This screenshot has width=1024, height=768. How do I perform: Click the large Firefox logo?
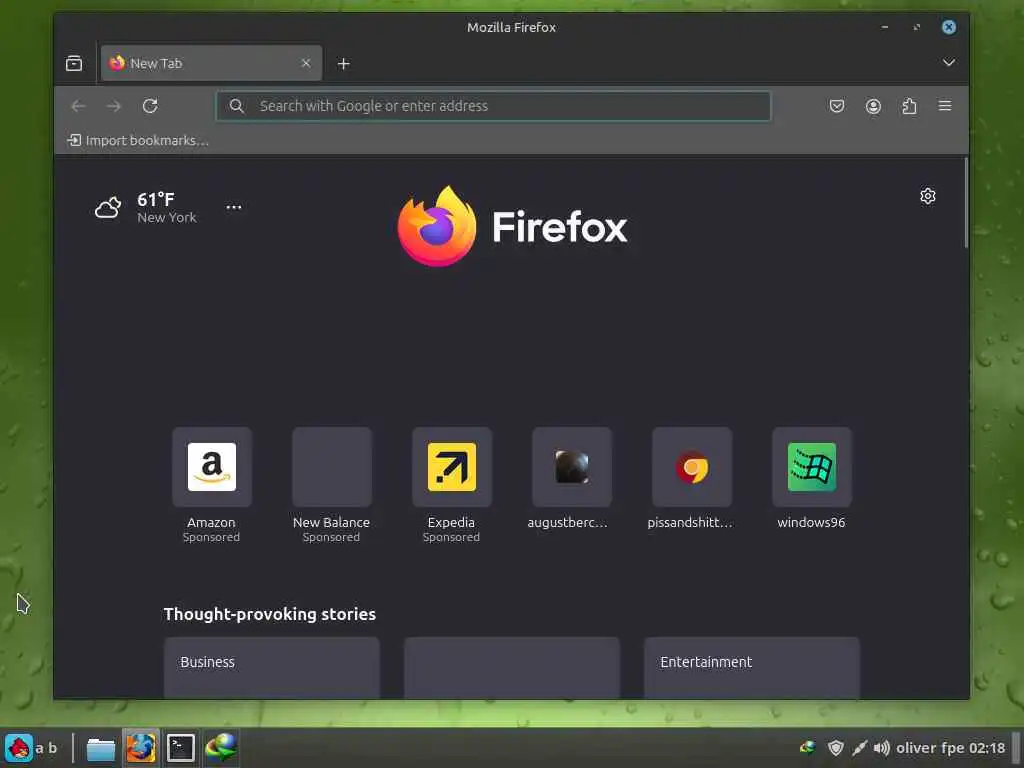pyautogui.click(x=513, y=227)
